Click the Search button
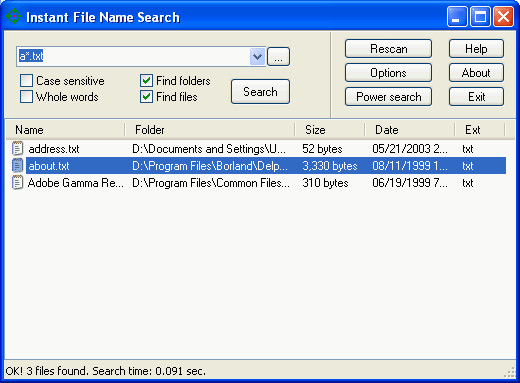This screenshot has width=520, height=383. pos(260,92)
